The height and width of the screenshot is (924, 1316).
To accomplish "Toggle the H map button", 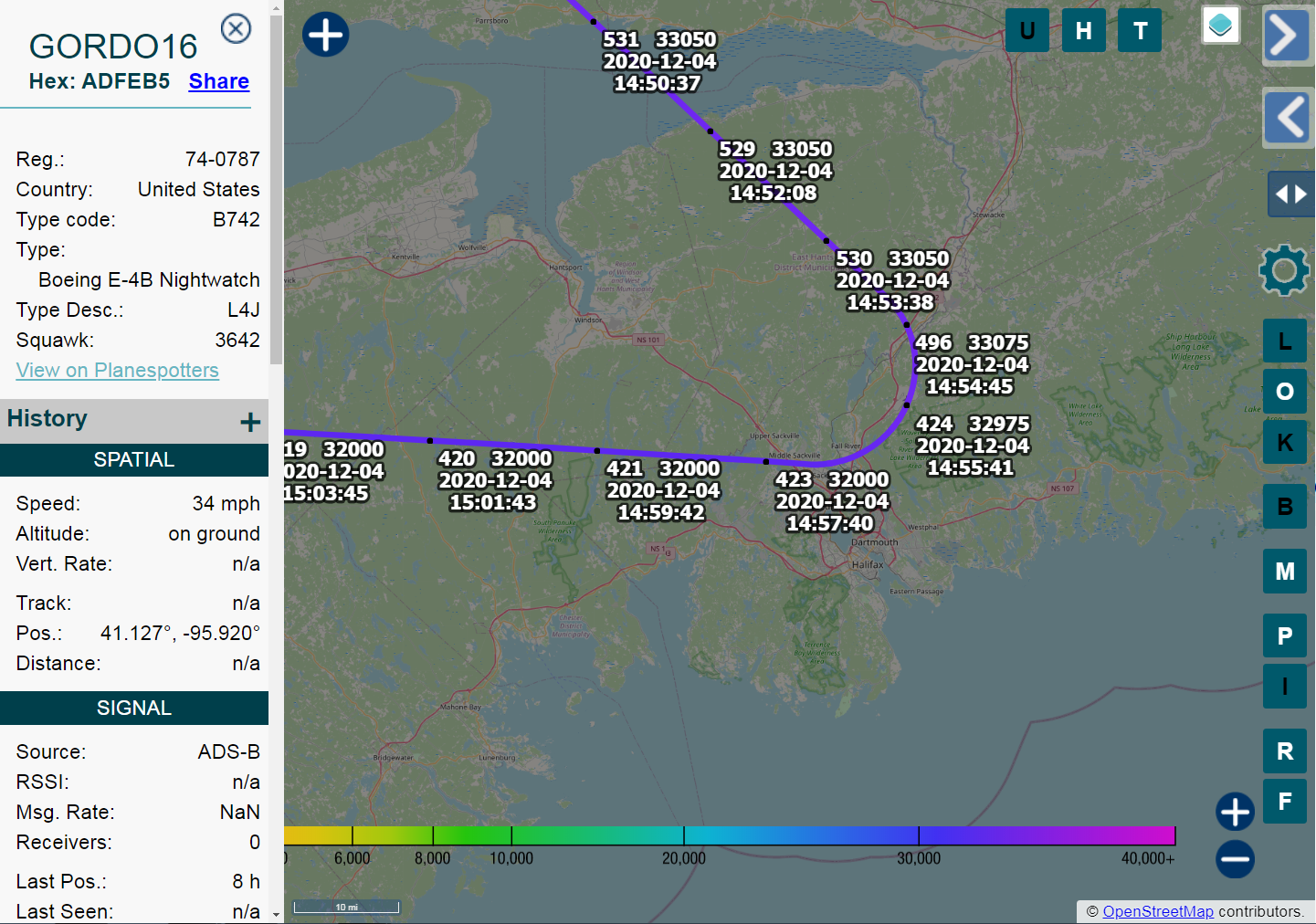I will (1084, 30).
